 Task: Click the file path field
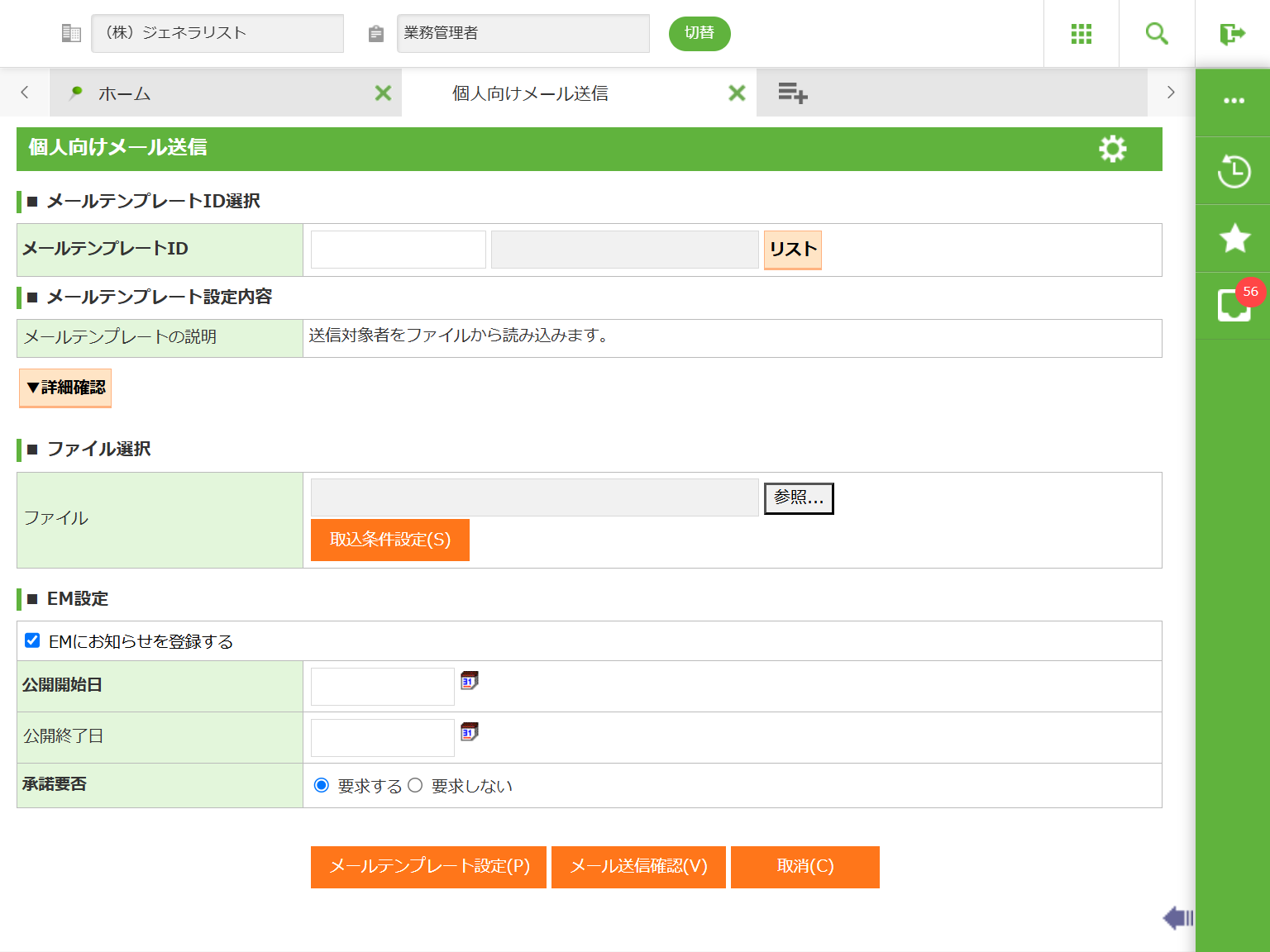pyautogui.click(x=535, y=497)
